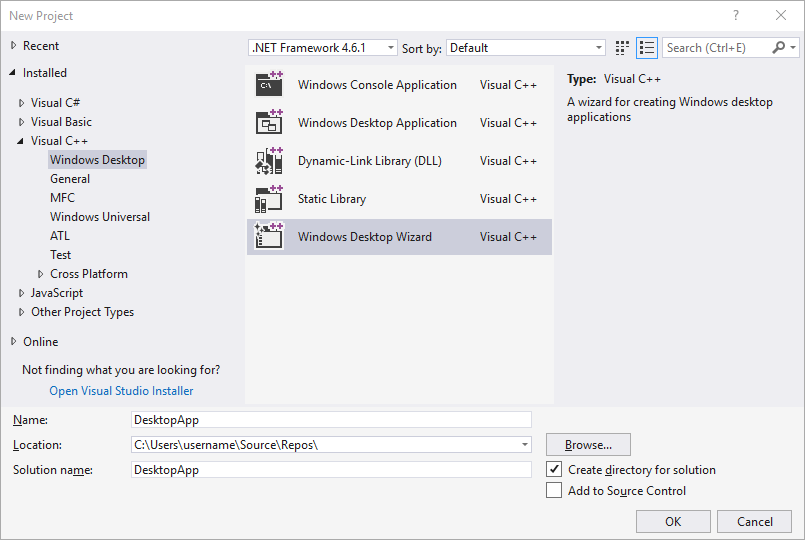Open the Sort by Default dropdown
Image resolution: width=805 pixels, height=540 pixels.
[526, 48]
